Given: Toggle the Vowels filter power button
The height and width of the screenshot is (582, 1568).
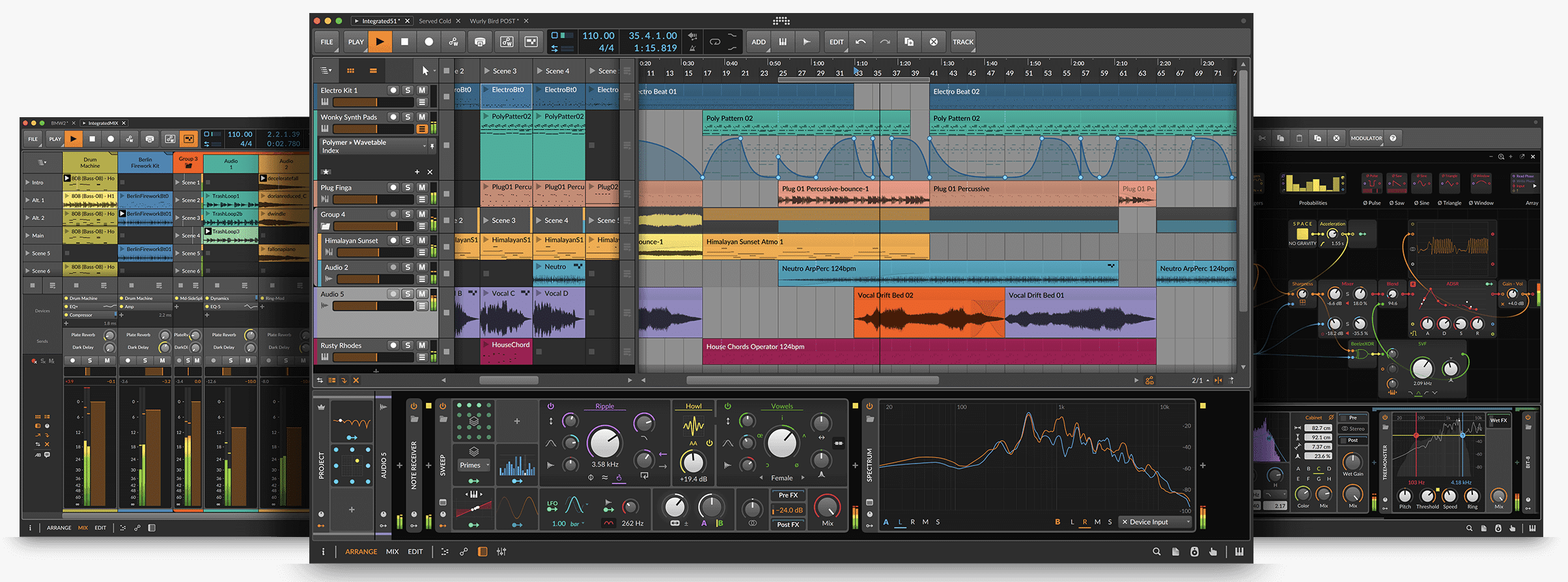Looking at the screenshot, I should tap(728, 406).
